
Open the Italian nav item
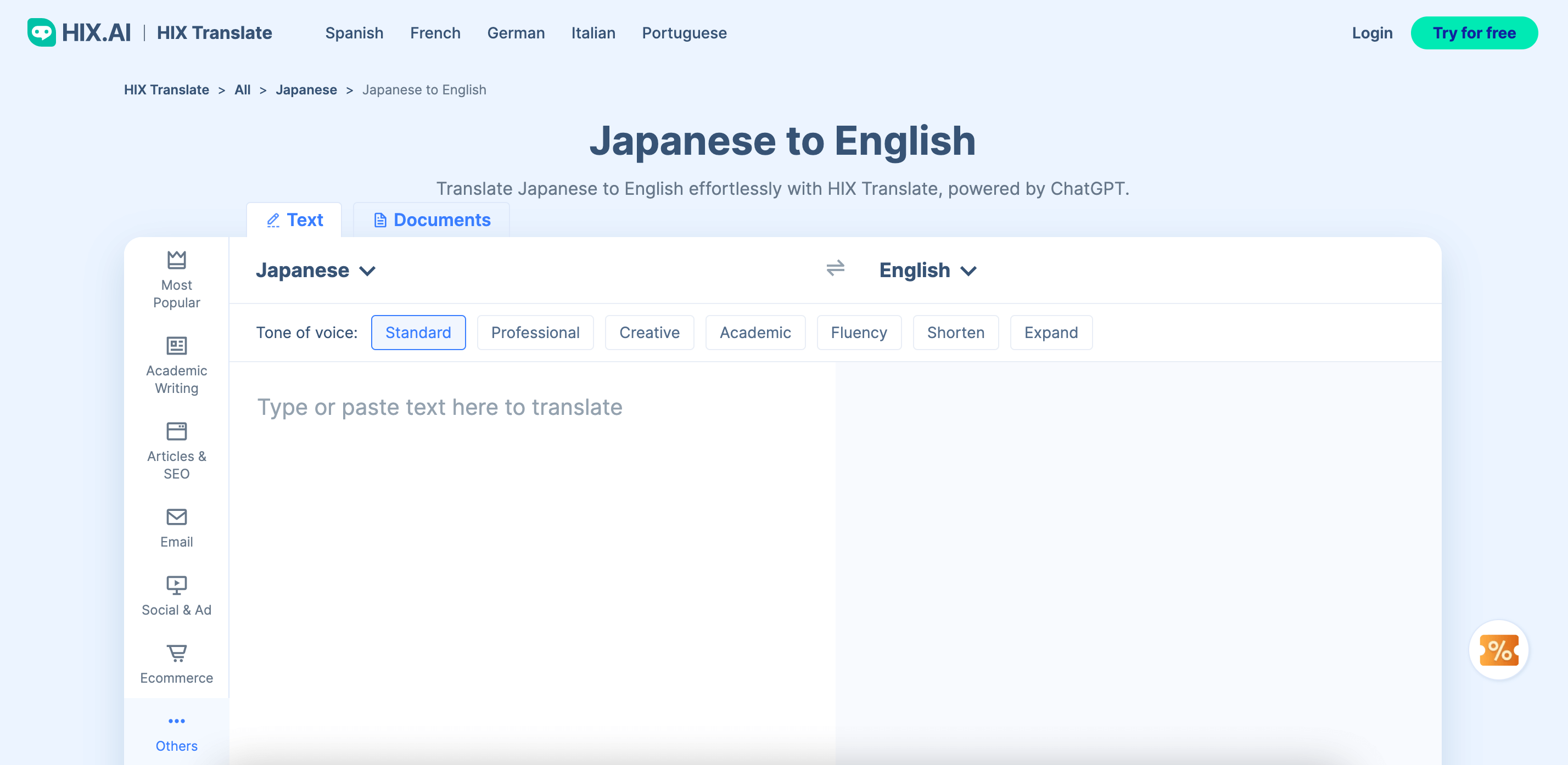pos(593,33)
